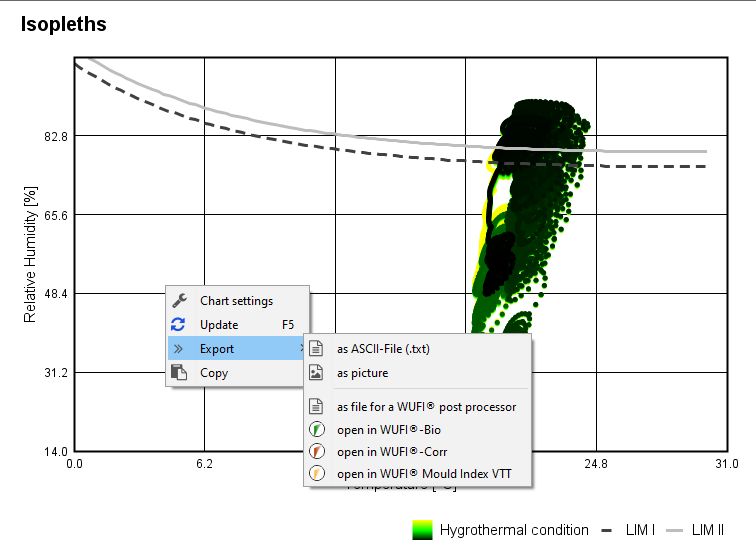The width and height of the screenshot is (756, 550).
Task: Click the 24.8 tick on the temperature axis
Action: click(x=596, y=464)
